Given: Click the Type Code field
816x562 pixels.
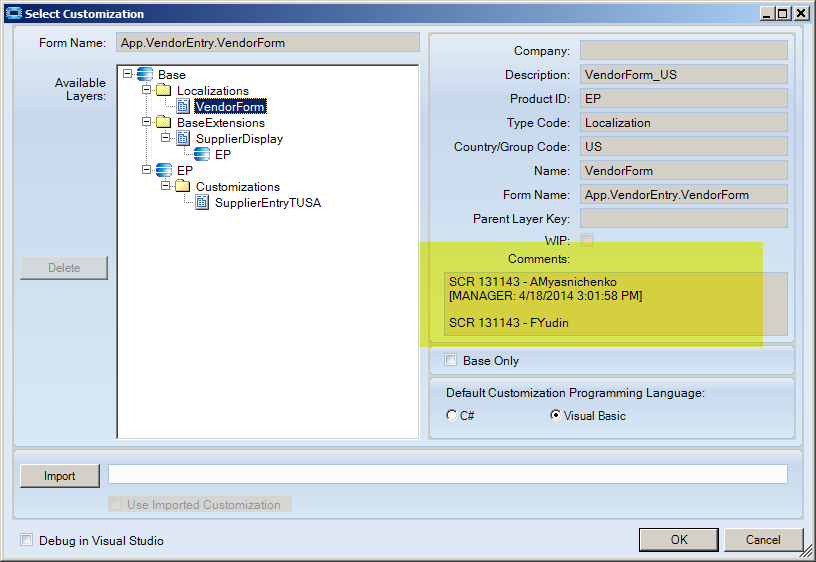Looking at the screenshot, I should [x=684, y=122].
